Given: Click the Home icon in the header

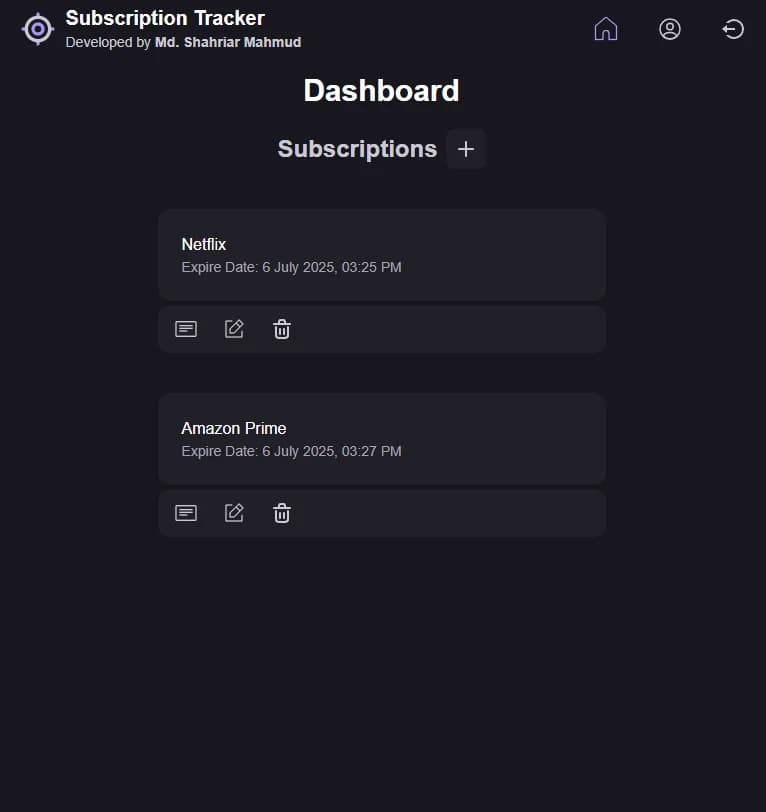Looking at the screenshot, I should click(606, 29).
